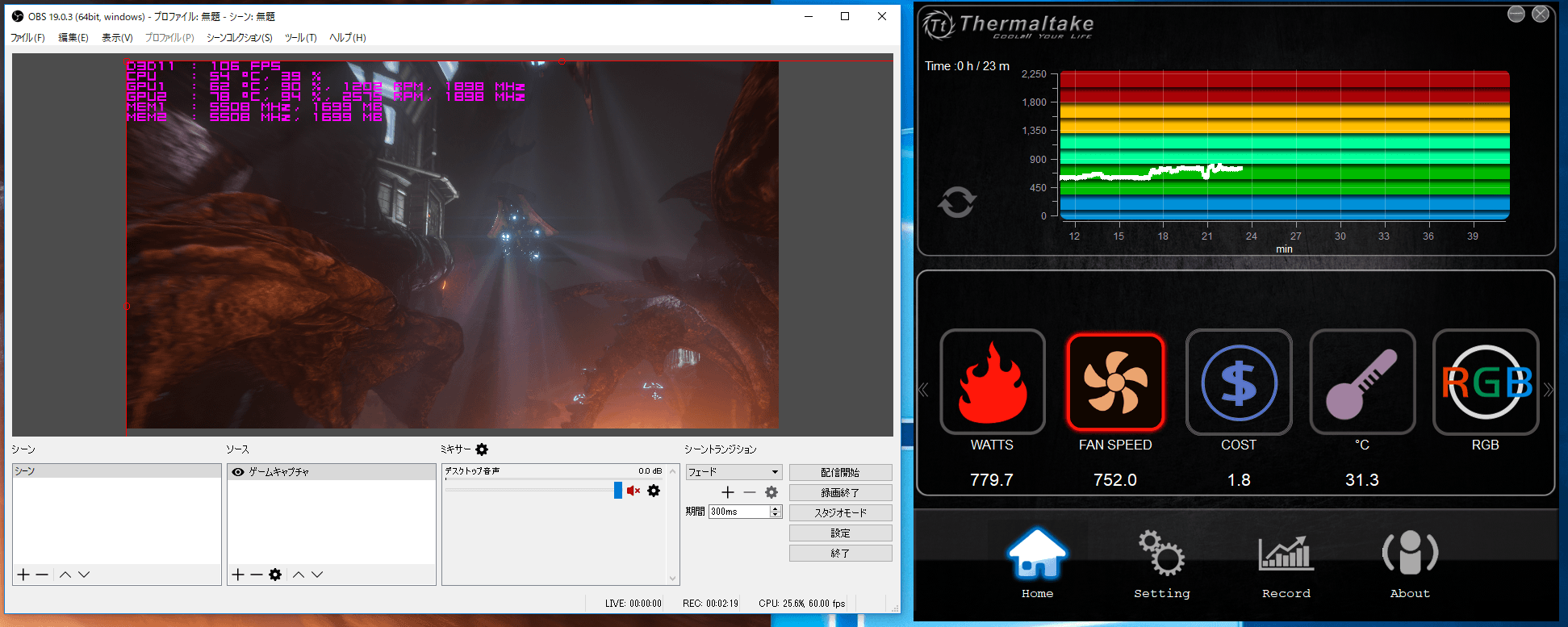Open the ファイル(F) menu
The width and height of the screenshot is (1568, 627).
pos(27,37)
